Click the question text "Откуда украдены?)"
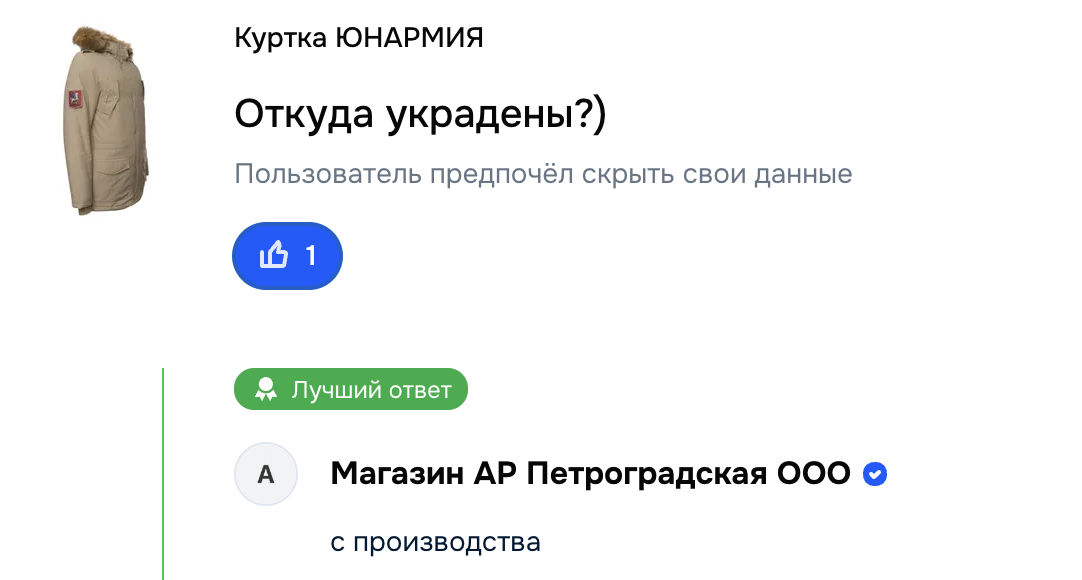1082x580 pixels. click(420, 114)
